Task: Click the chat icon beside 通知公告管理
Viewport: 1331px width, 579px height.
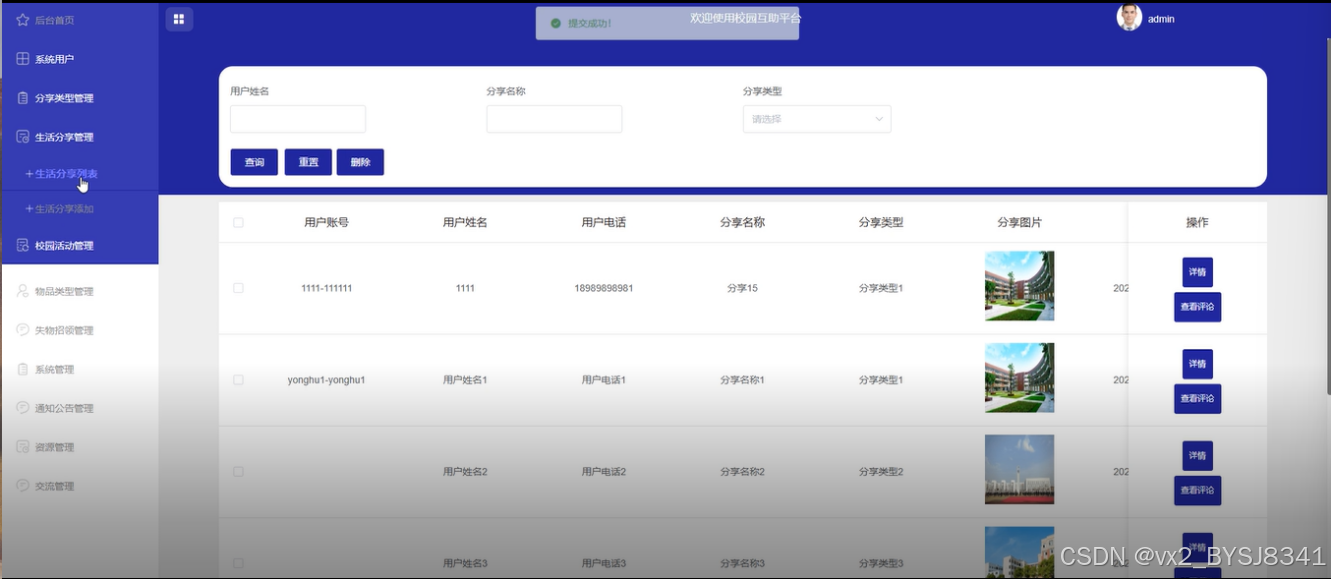Action: pyautogui.click(x=22, y=408)
